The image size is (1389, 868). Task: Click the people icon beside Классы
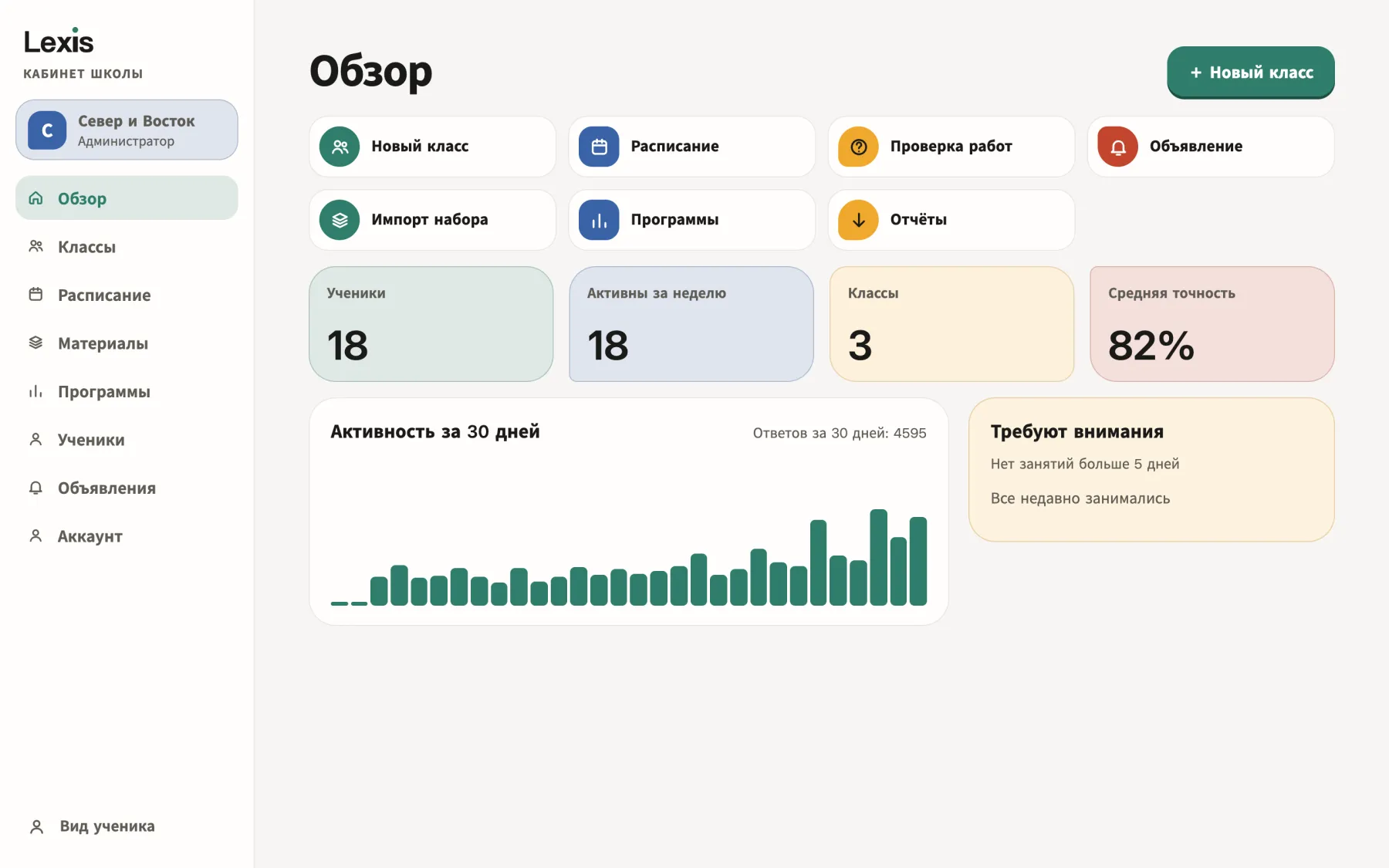[x=35, y=246]
